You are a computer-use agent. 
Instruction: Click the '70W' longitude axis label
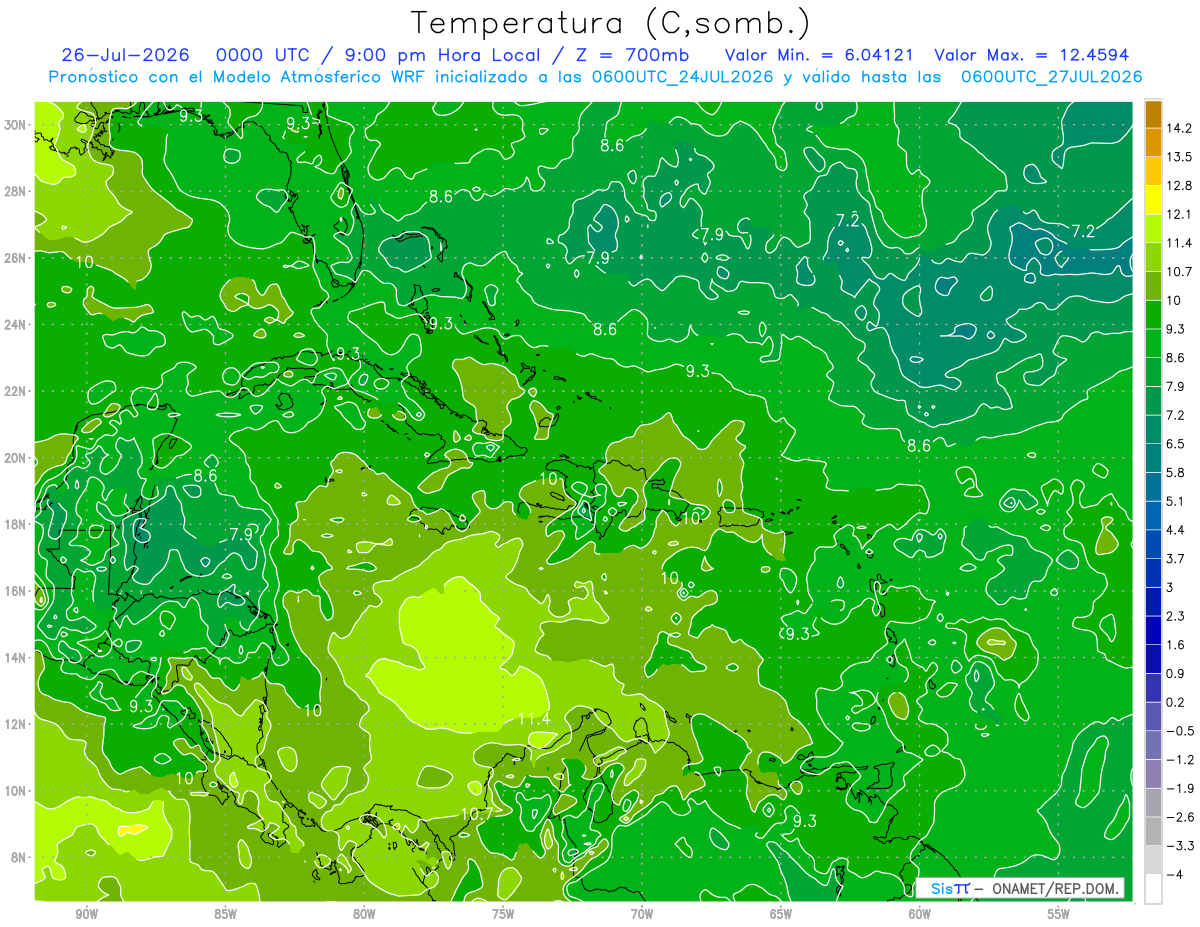(642, 915)
